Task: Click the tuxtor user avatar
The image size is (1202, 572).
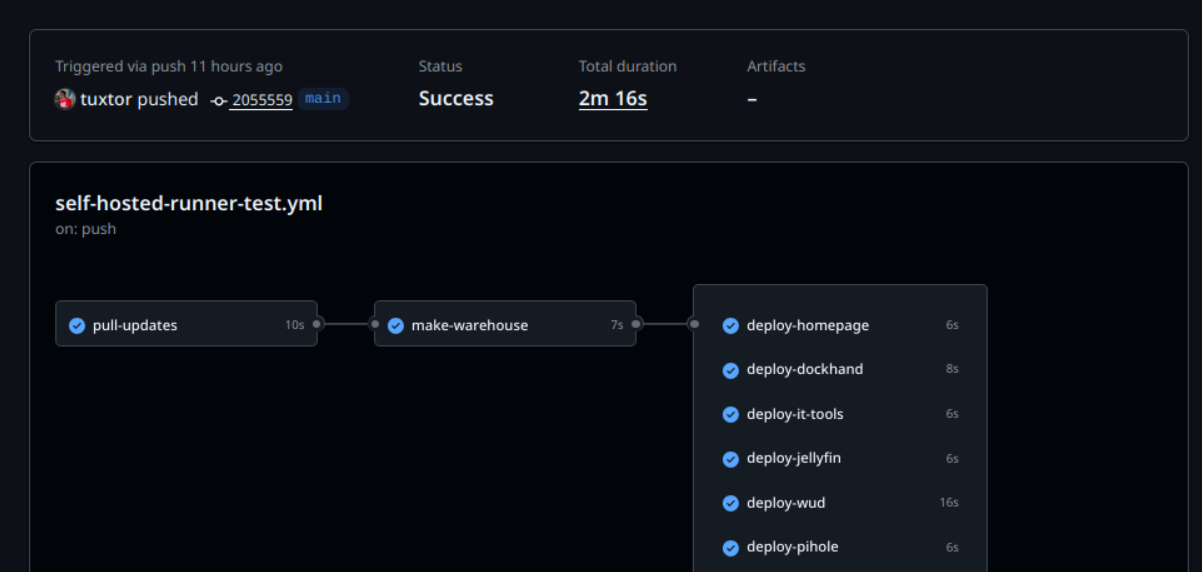Action: [65, 99]
